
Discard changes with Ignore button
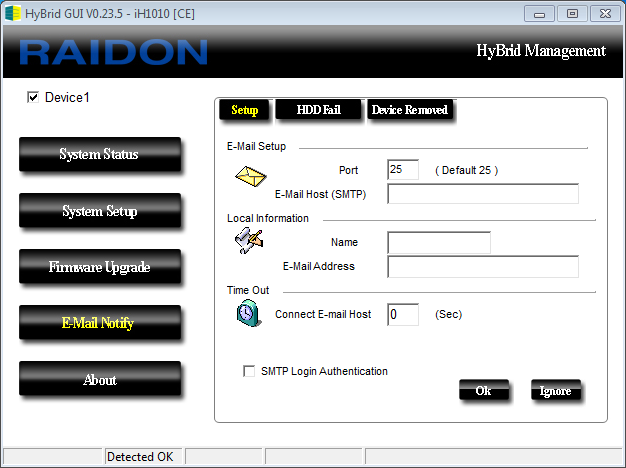556,390
